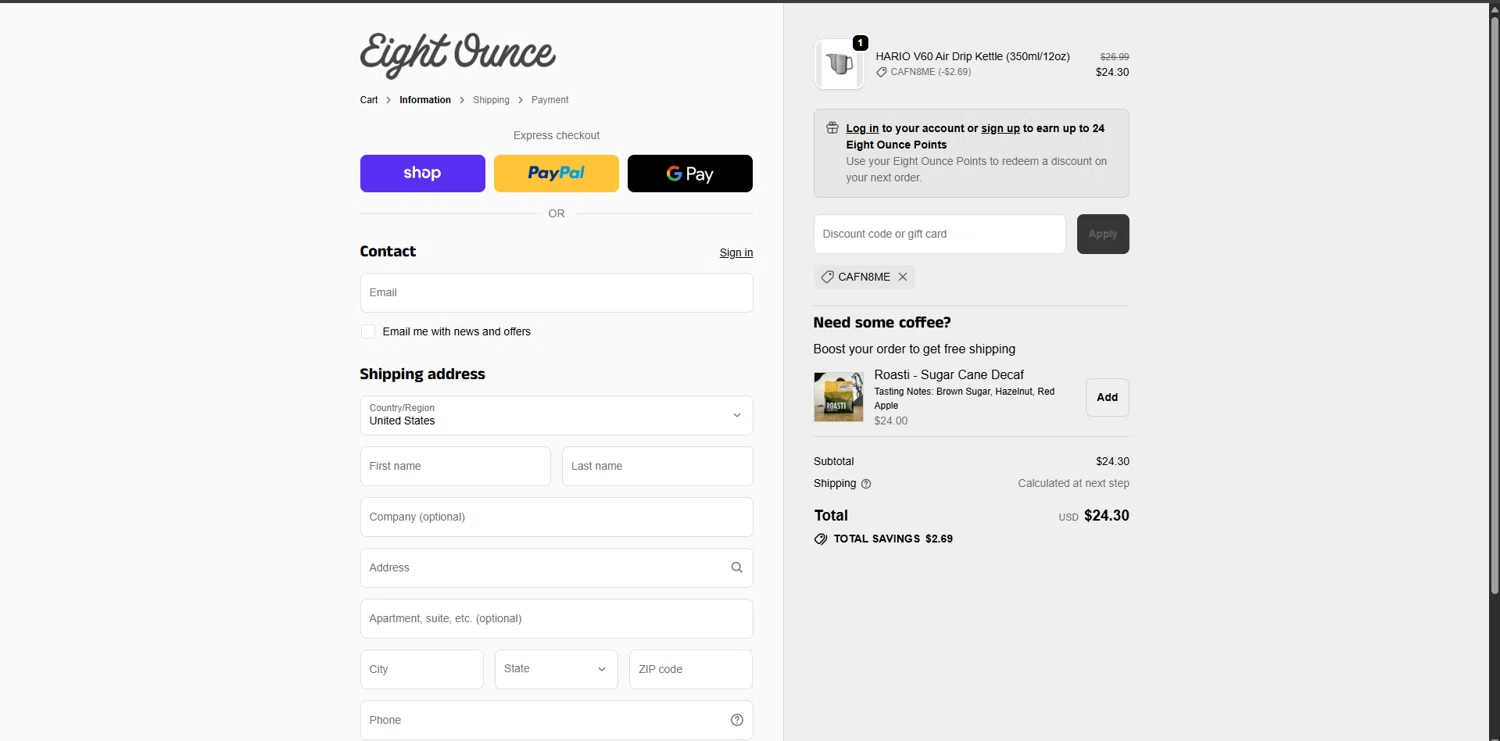Screen dimensions: 1500x741
Task: Open Sign in link beside Contact
Action: (736, 253)
